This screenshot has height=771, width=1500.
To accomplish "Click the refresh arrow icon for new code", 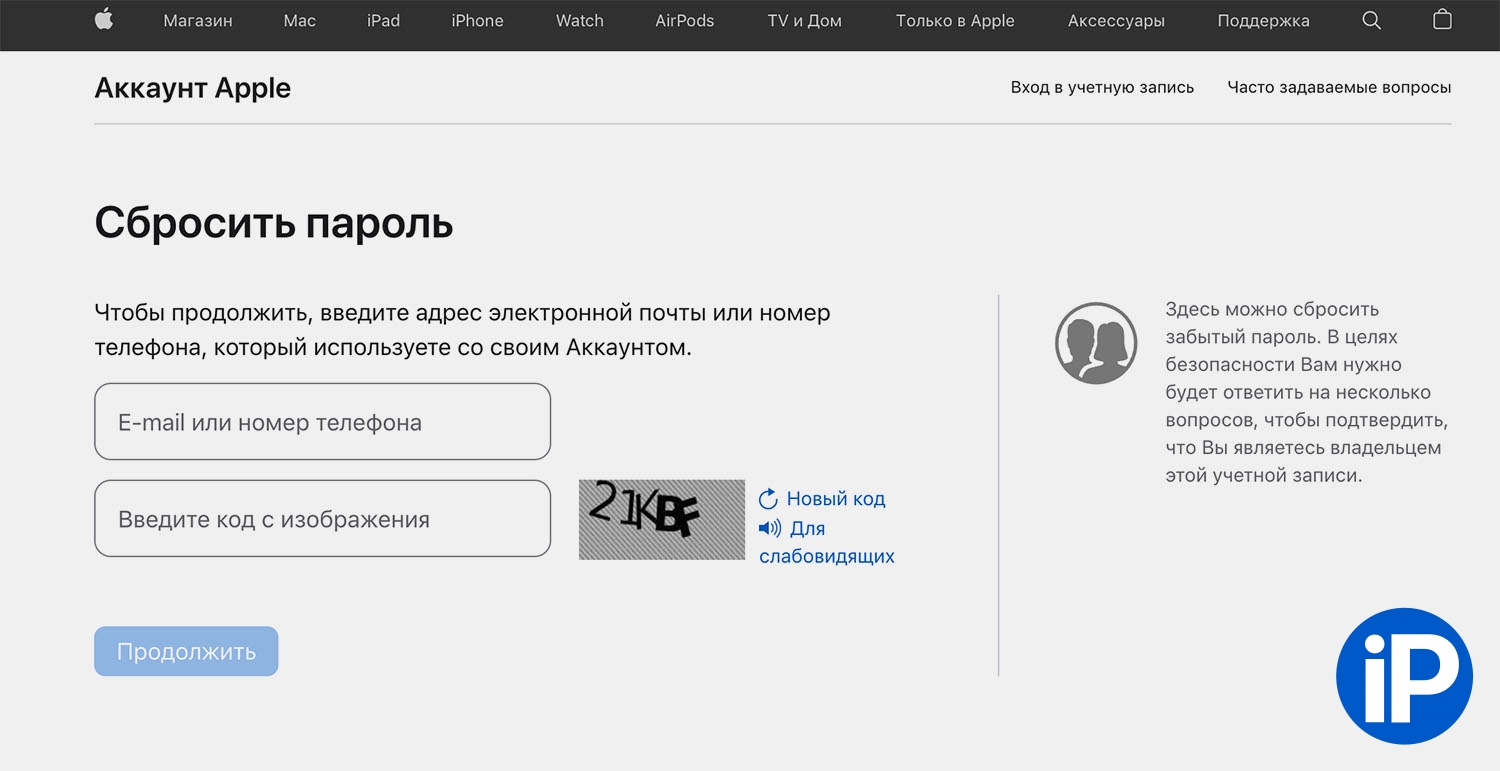I will click(768, 499).
